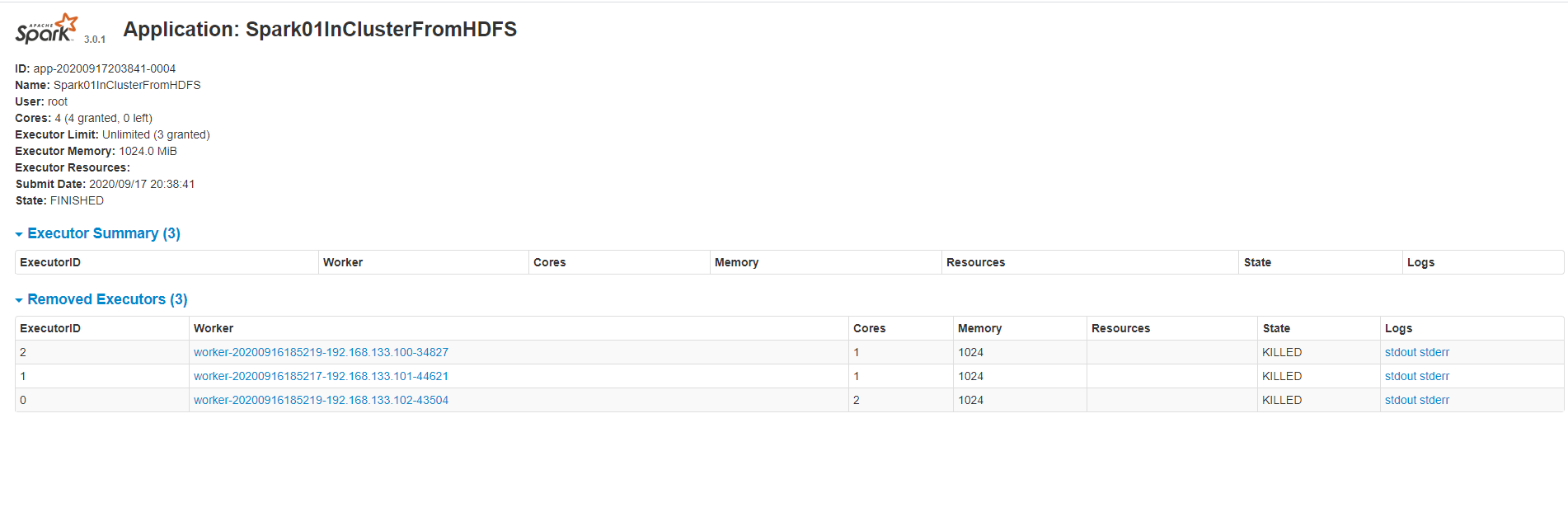Click the Application: Spark01InClusterFromHDFS title
Viewport: 1568px width, 531px height.
[320, 29]
